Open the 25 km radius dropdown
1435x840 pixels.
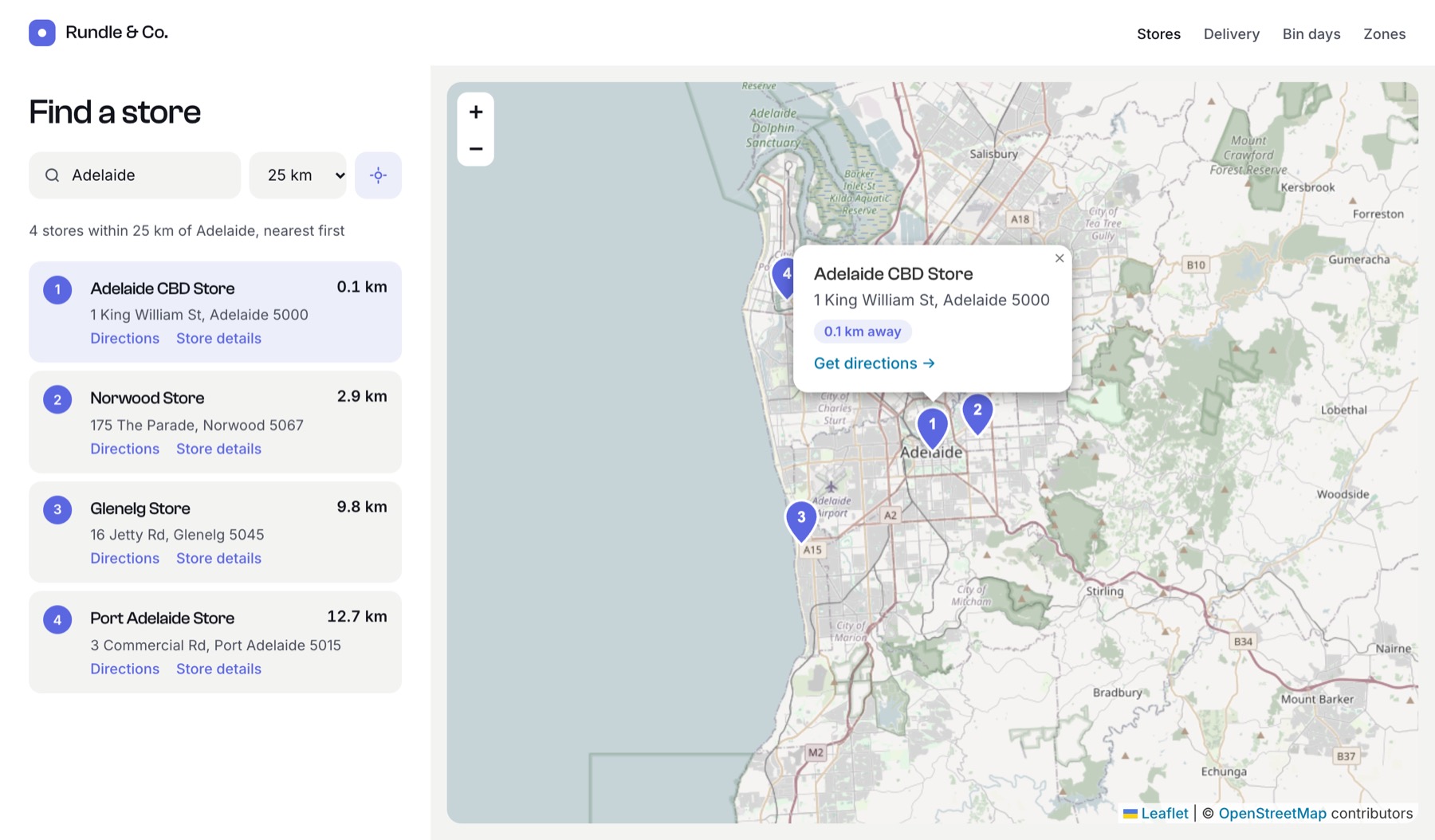point(298,175)
